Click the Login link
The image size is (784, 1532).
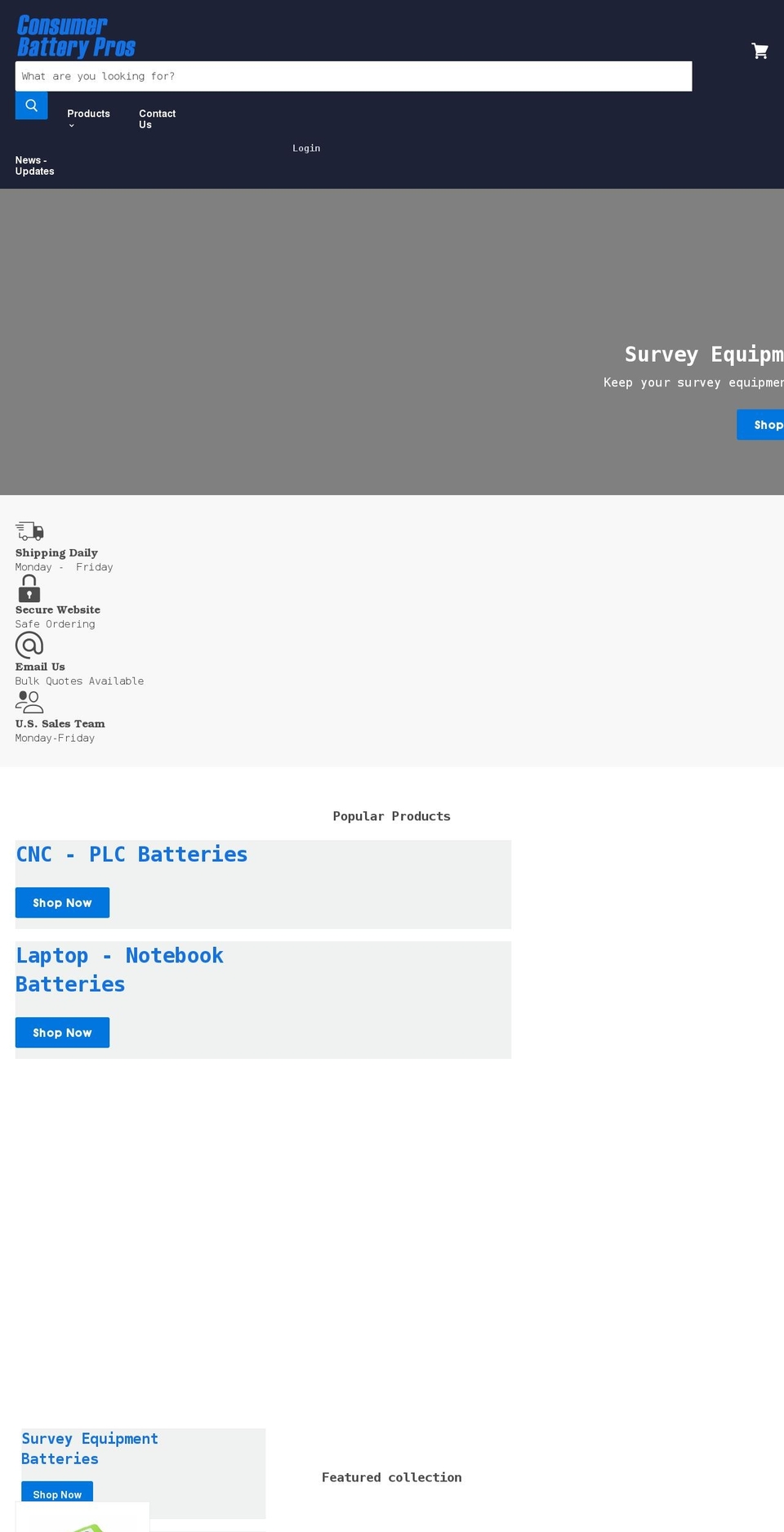point(306,148)
